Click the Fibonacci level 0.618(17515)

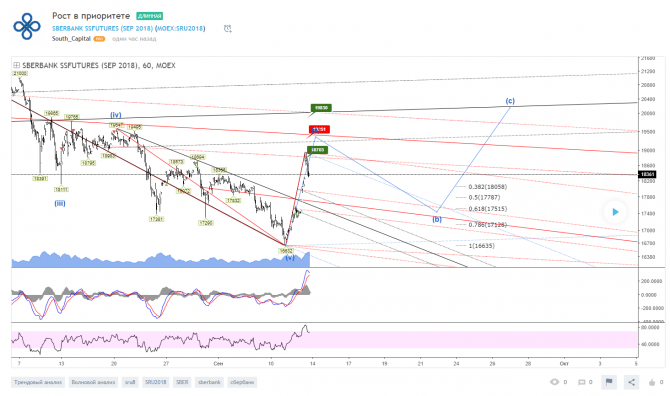[488, 208]
